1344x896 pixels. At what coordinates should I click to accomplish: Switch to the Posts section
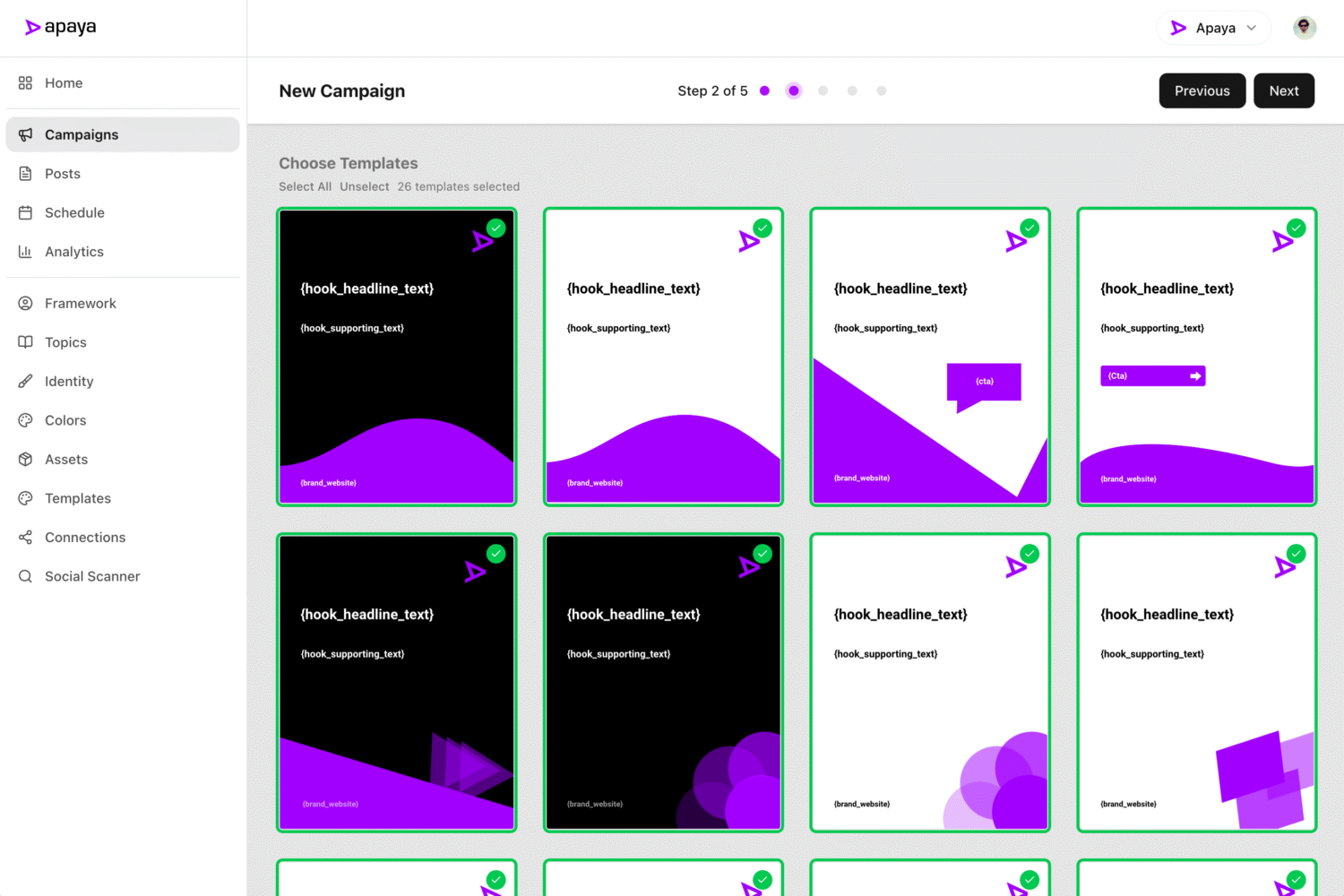point(62,173)
